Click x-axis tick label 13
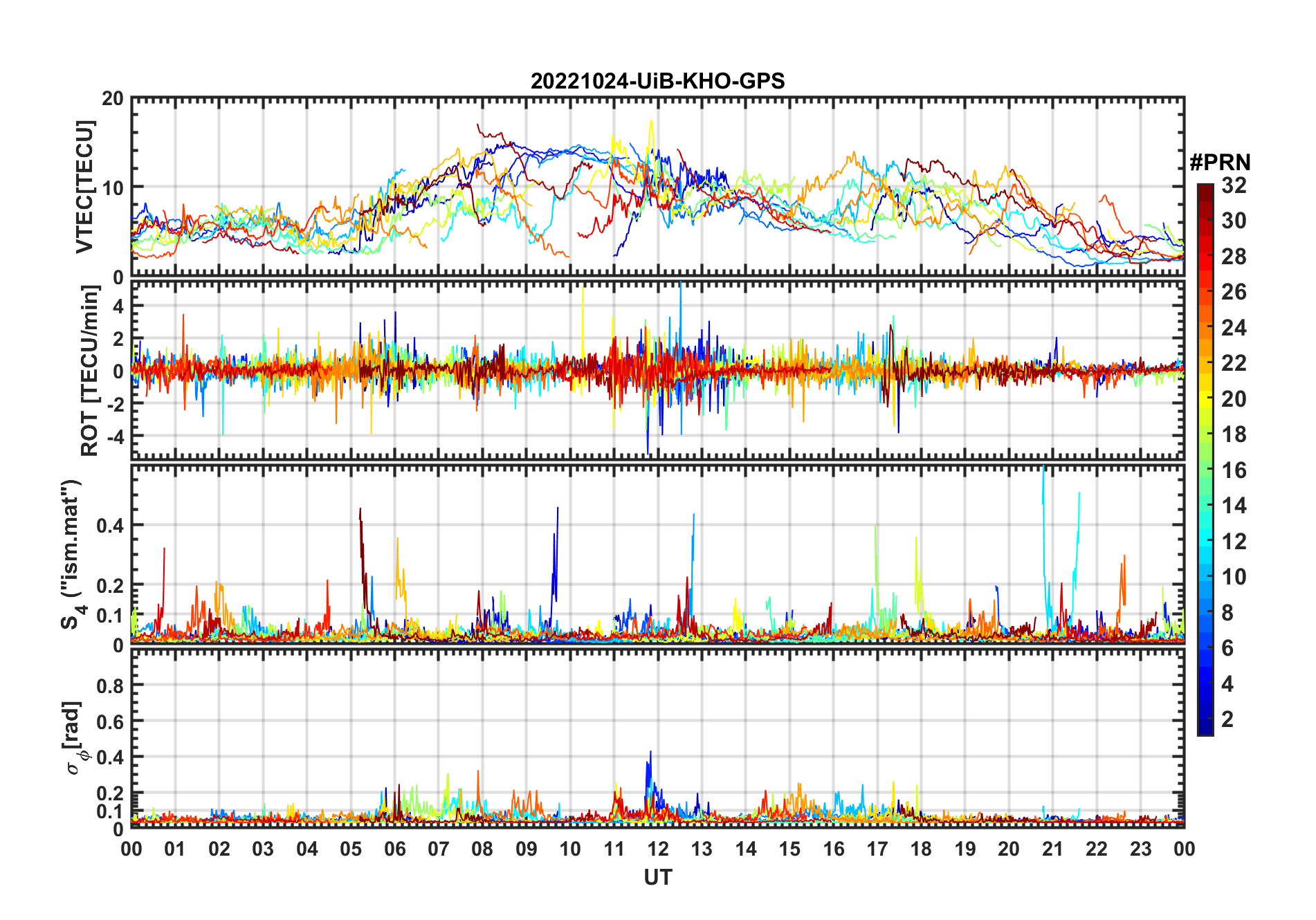The width and height of the screenshot is (1316, 920). click(x=702, y=849)
